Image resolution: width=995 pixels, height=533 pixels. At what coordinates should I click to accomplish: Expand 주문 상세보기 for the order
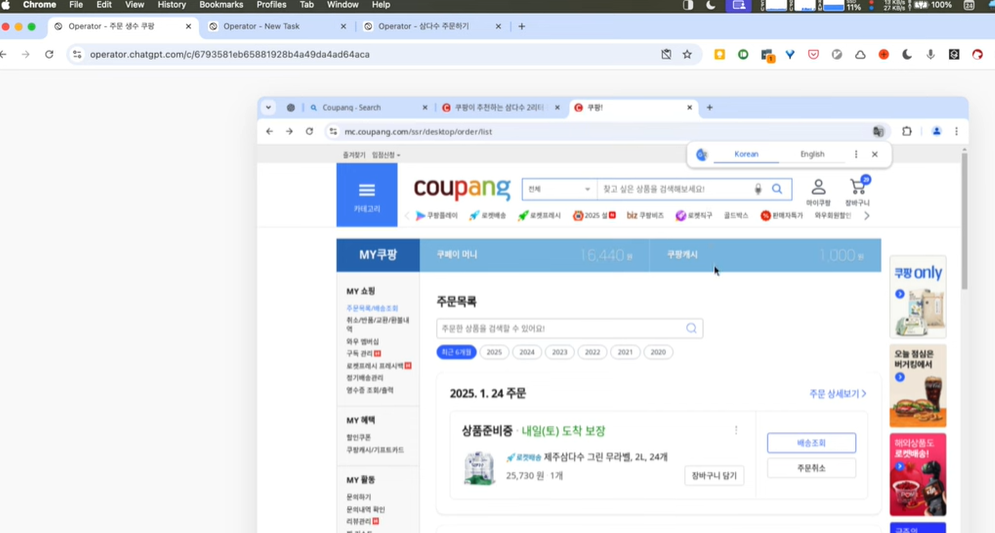tap(837, 394)
